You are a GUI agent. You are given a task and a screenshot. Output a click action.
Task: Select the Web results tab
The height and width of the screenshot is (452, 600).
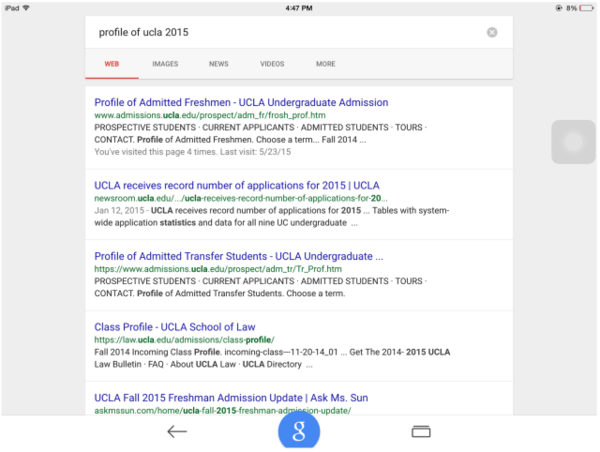[x=112, y=64]
